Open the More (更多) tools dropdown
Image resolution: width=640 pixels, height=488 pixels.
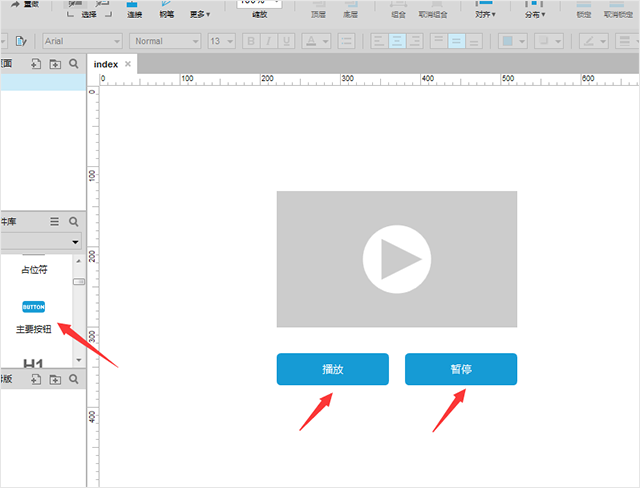[200, 14]
